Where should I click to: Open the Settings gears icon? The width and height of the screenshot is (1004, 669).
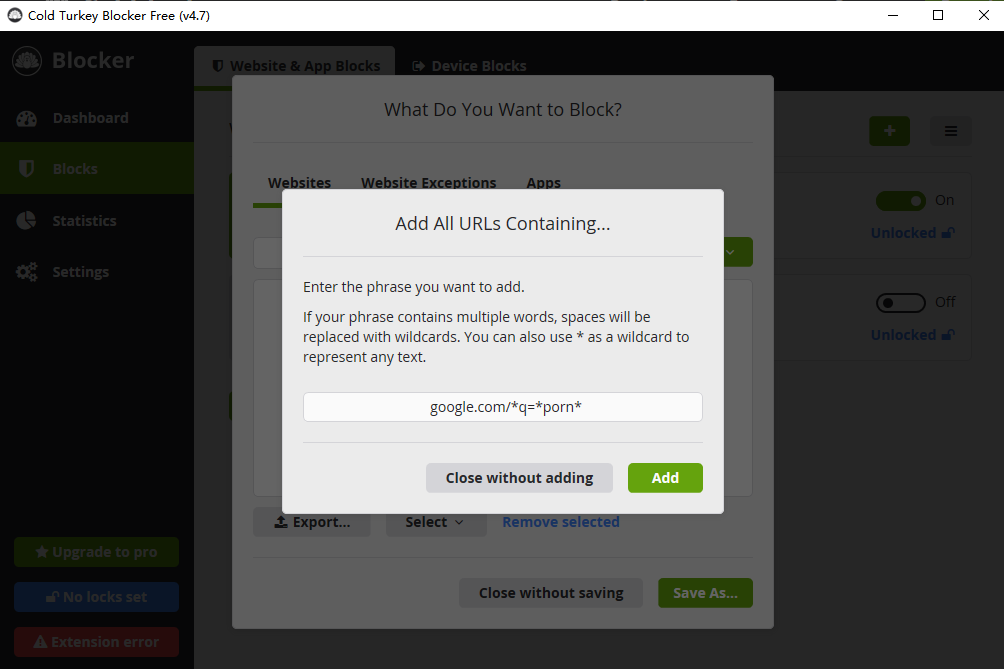click(27, 272)
